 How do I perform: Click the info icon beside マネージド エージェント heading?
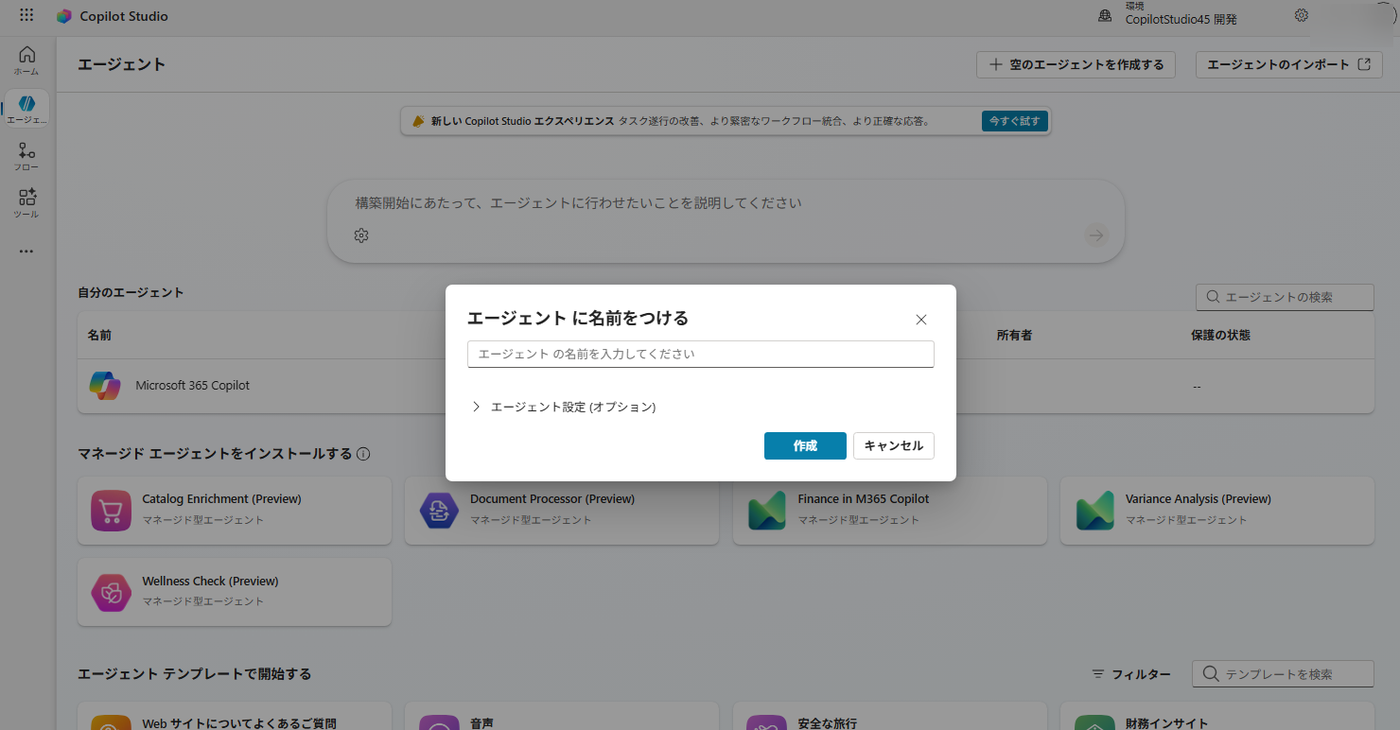(x=363, y=454)
